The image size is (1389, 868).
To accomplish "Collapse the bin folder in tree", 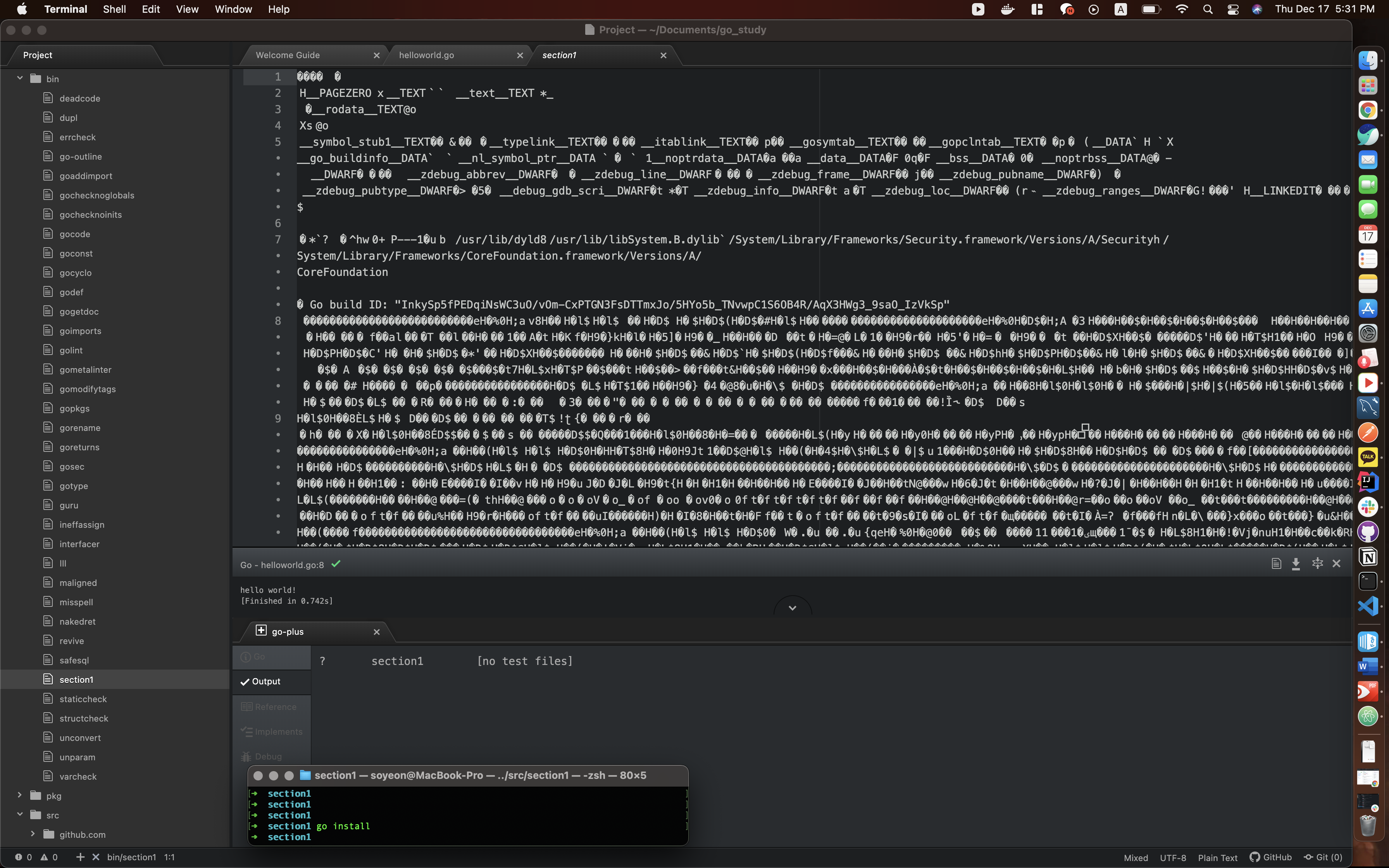I will (x=20, y=78).
